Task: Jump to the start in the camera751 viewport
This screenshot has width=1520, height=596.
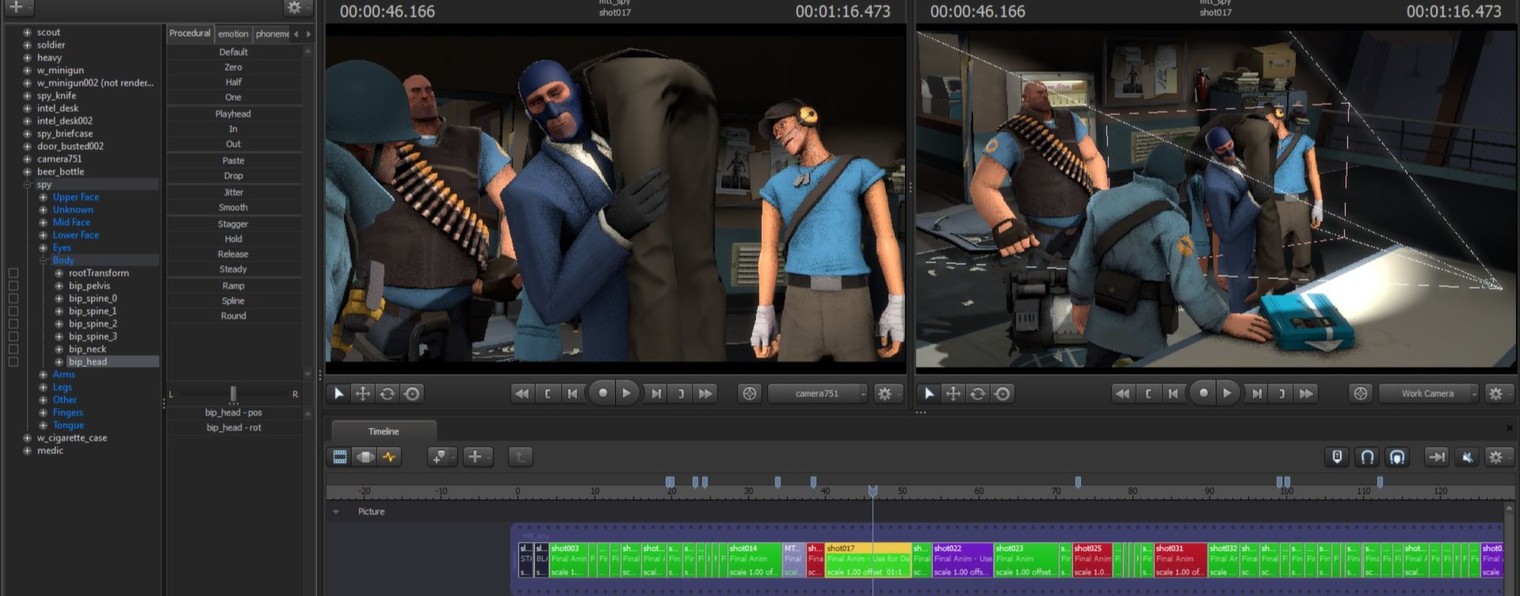Action: [x=522, y=394]
